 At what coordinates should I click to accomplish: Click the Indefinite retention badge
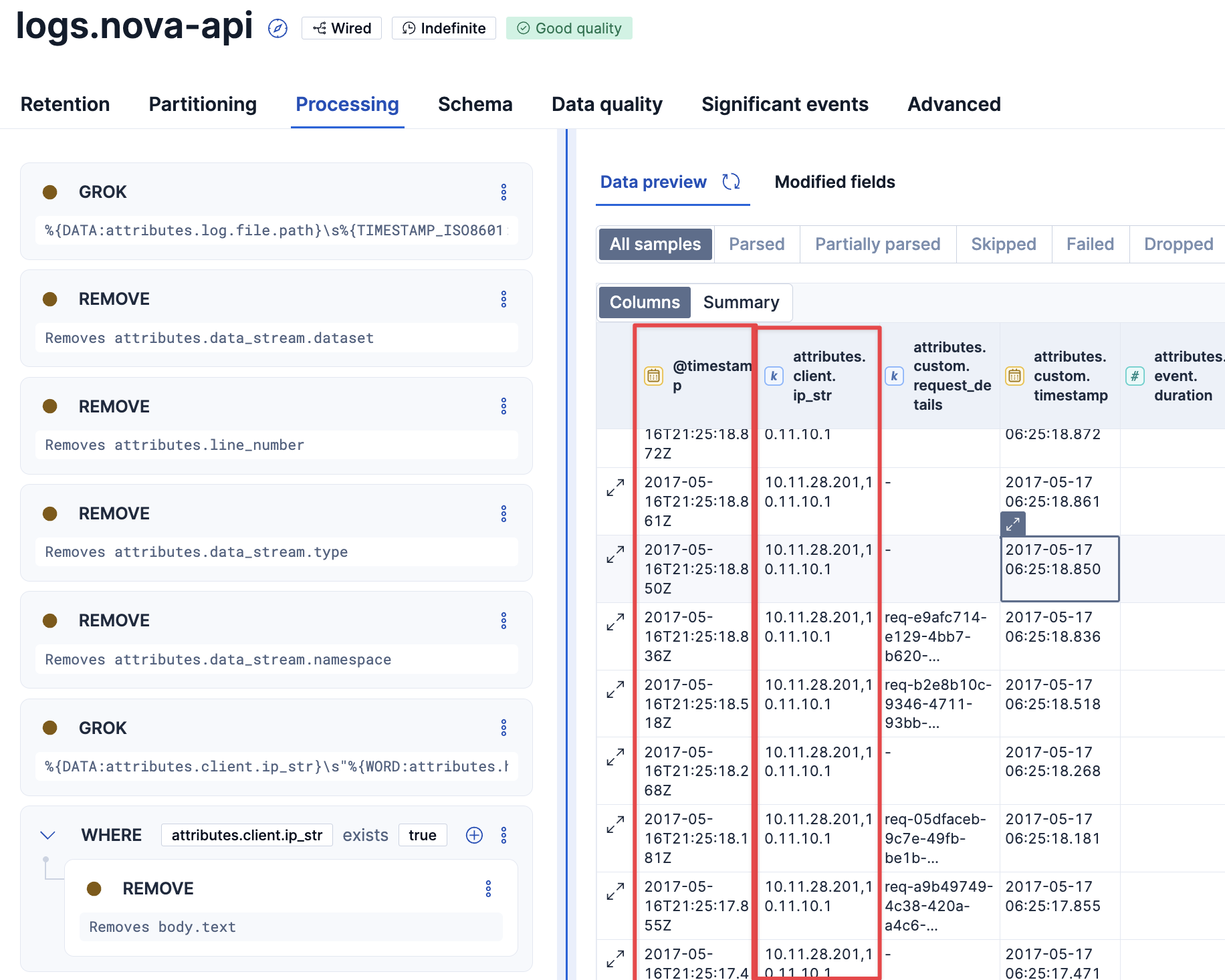coord(444,28)
